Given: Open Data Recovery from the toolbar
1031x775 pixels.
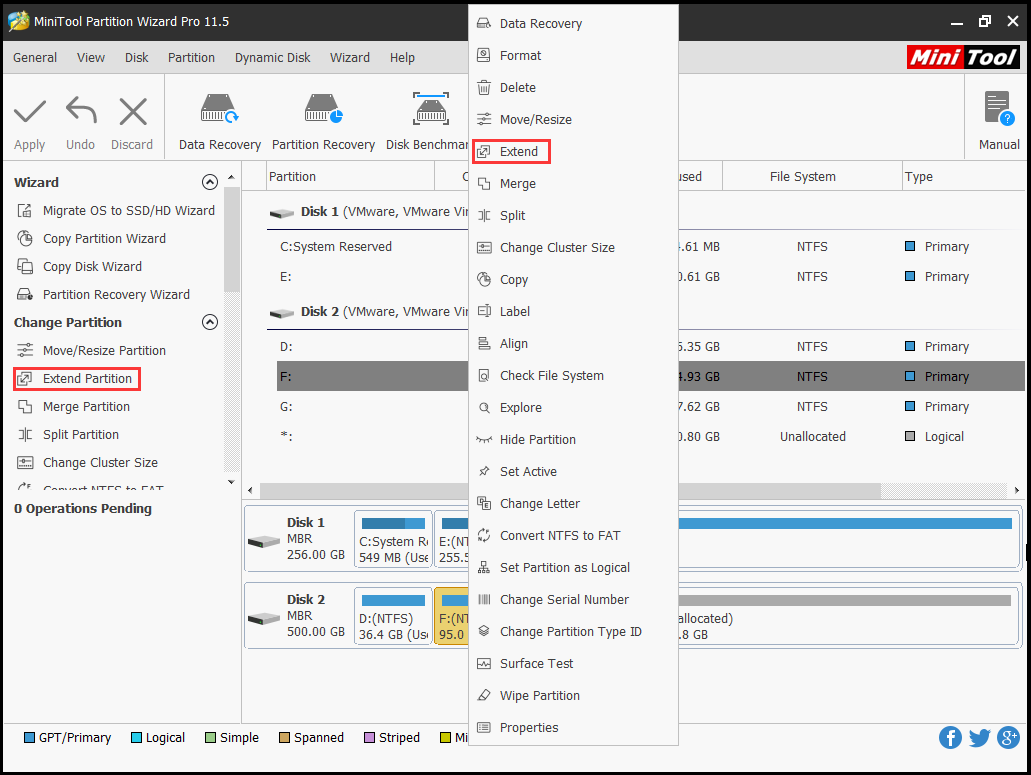Looking at the screenshot, I should (x=220, y=122).
